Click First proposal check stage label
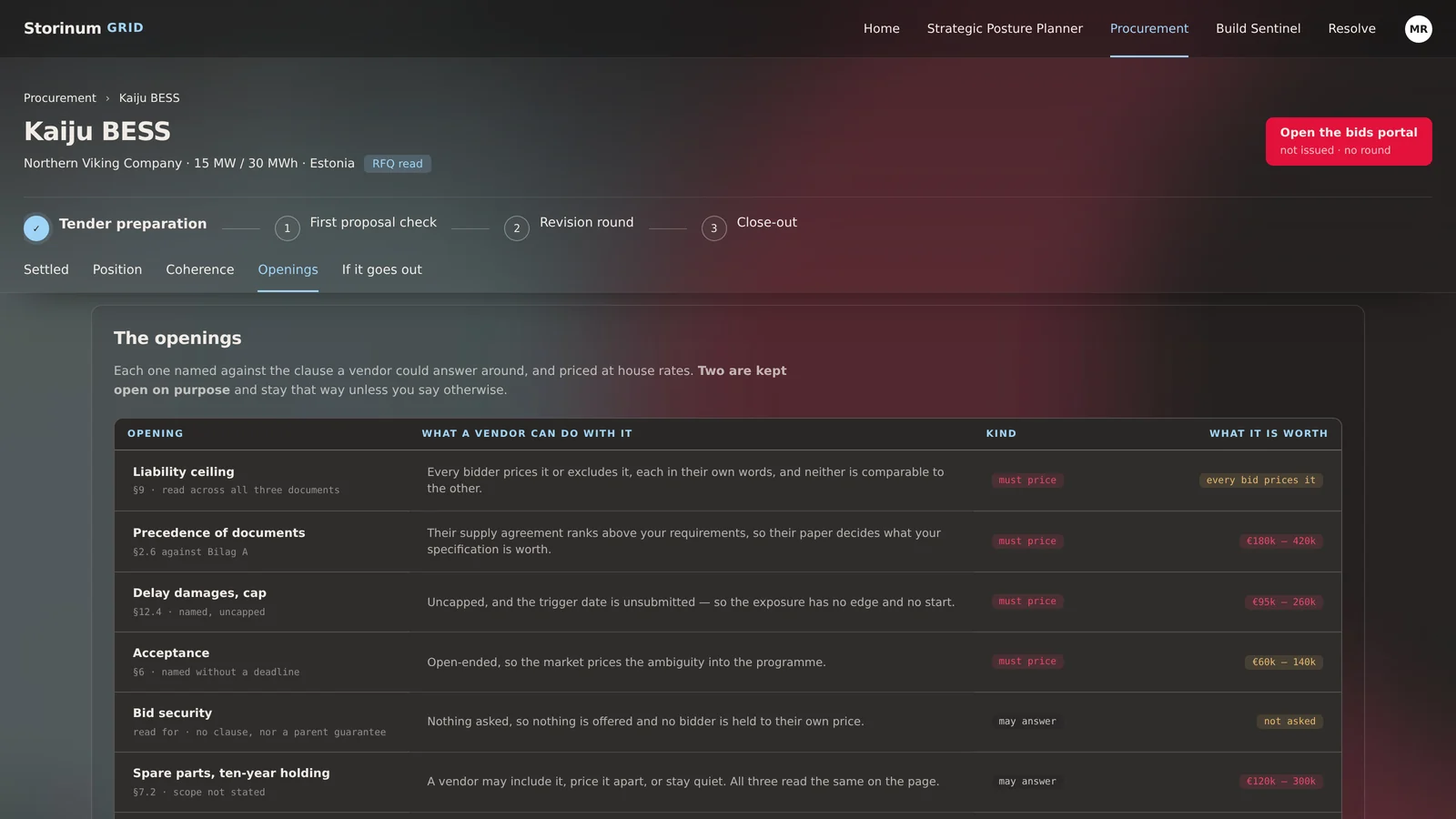 pyautogui.click(x=373, y=222)
